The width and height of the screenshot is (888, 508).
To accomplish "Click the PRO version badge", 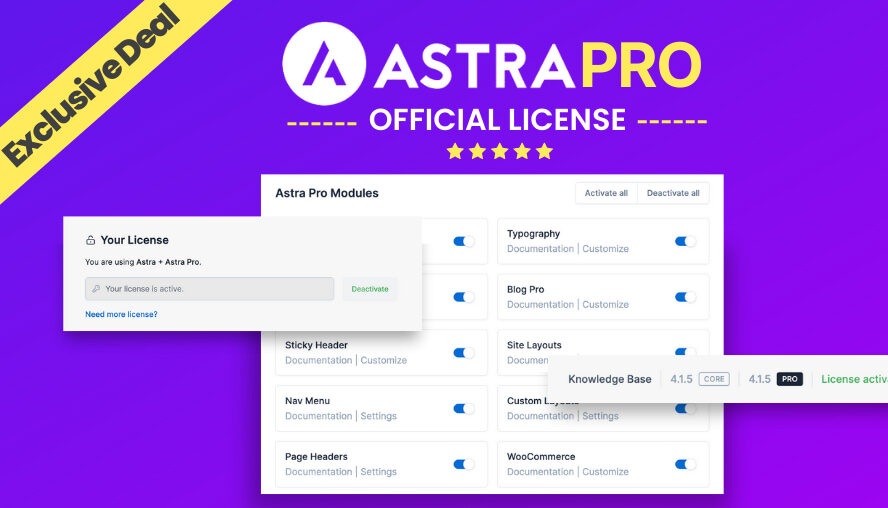I will [x=789, y=379].
